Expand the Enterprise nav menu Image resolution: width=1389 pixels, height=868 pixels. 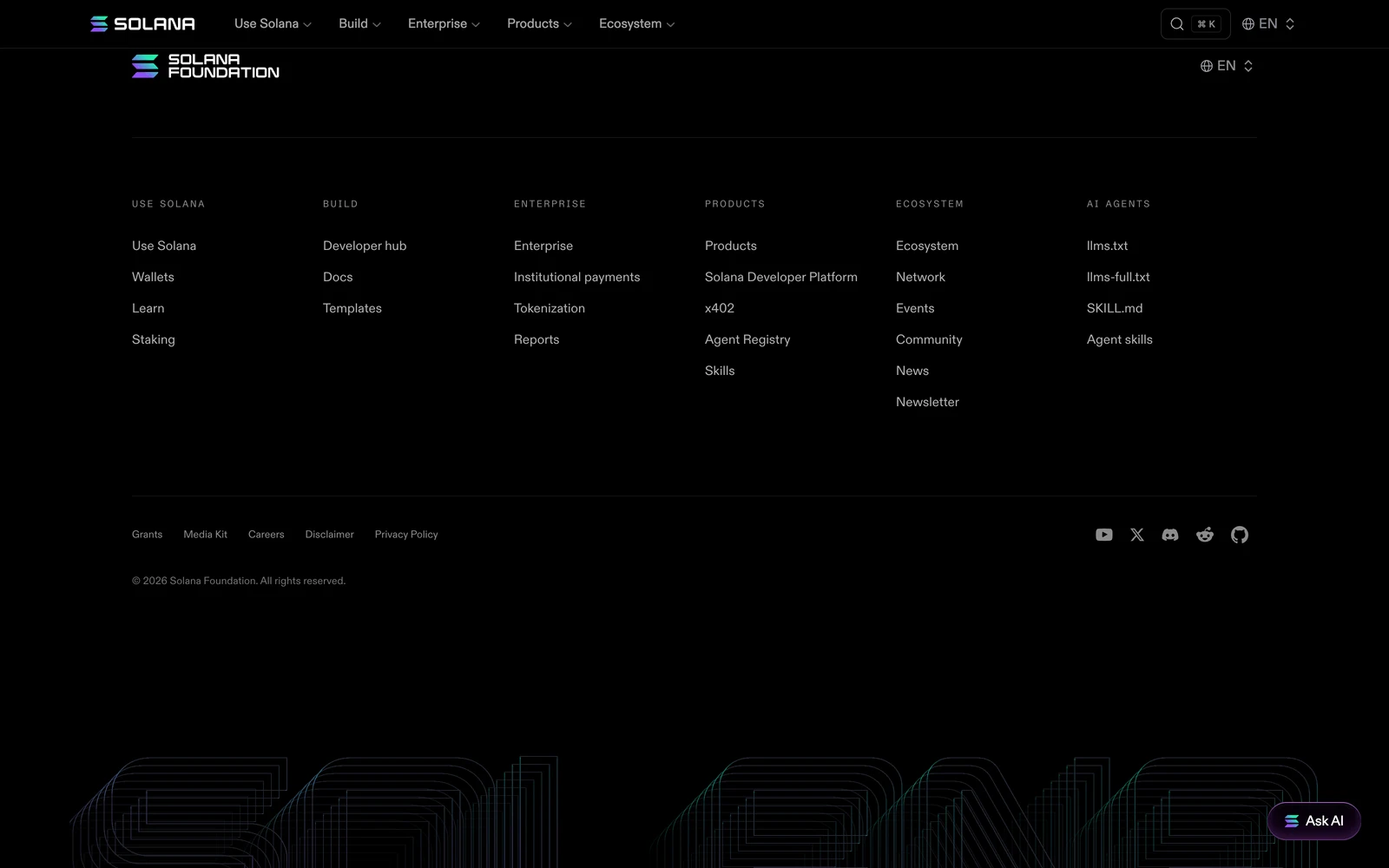pos(444,23)
